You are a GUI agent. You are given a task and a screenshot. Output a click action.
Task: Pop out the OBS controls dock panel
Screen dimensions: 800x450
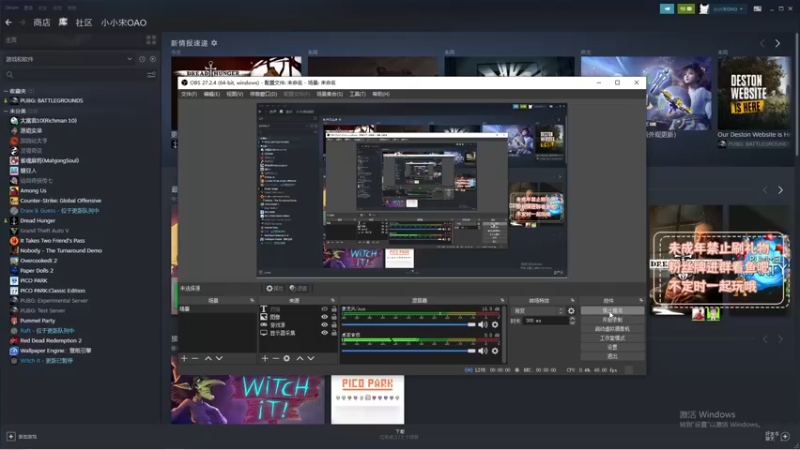[641, 301]
